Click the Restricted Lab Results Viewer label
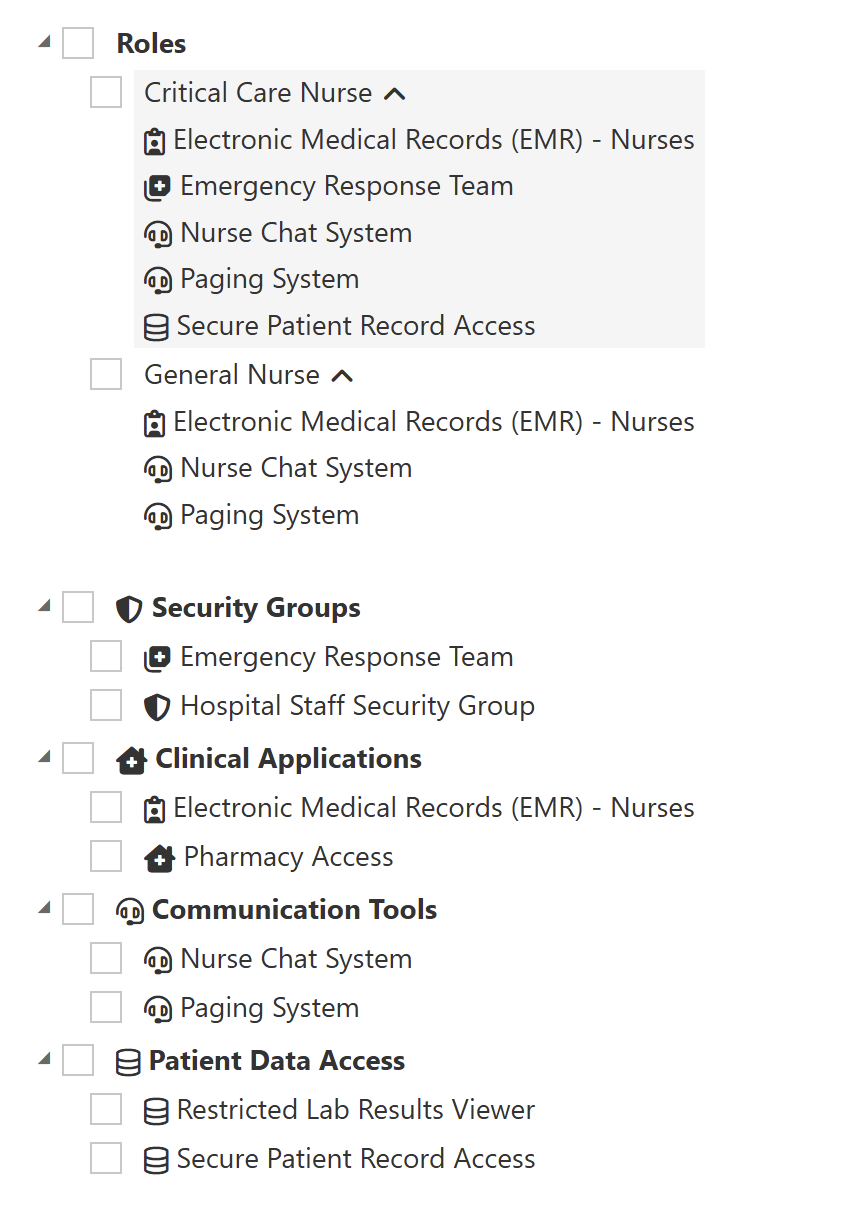 (355, 1110)
